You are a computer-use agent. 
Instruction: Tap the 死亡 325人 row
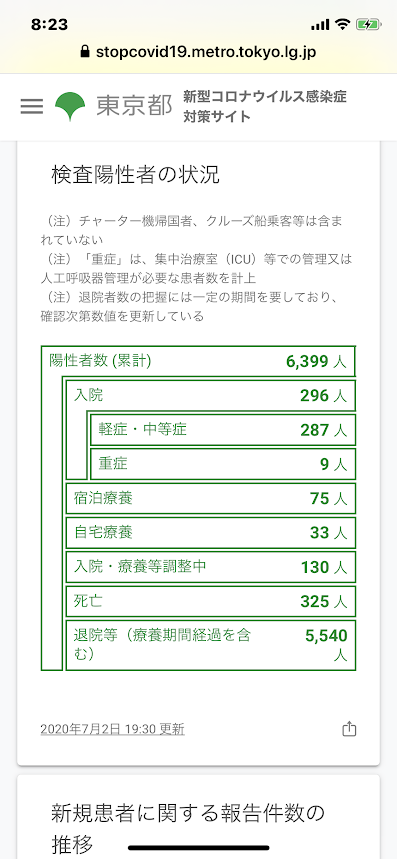(x=211, y=601)
